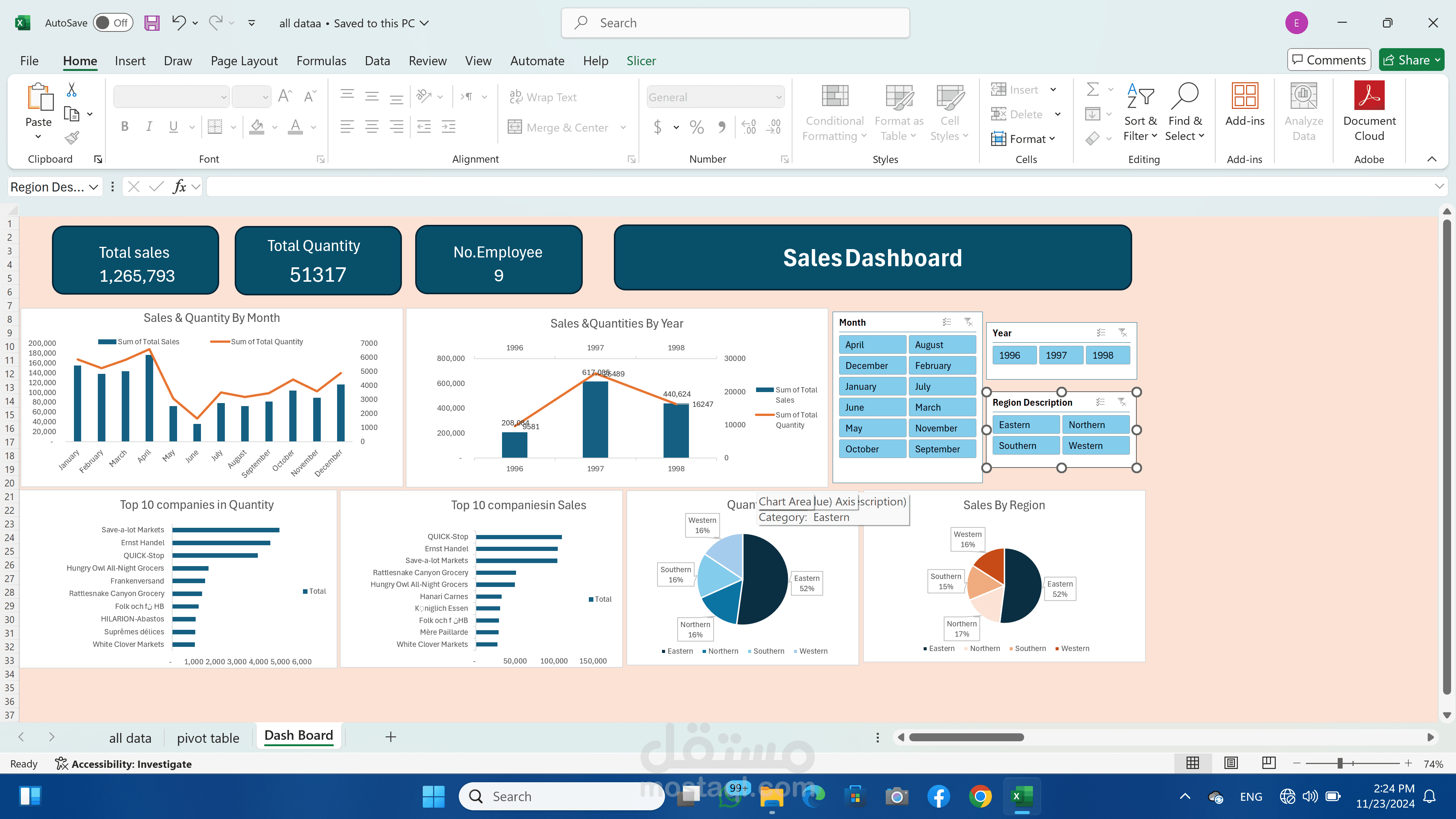Click the Format Painter brush icon
This screenshot has width=1456, height=819.
pyautogui.click(x=72, y=137)
